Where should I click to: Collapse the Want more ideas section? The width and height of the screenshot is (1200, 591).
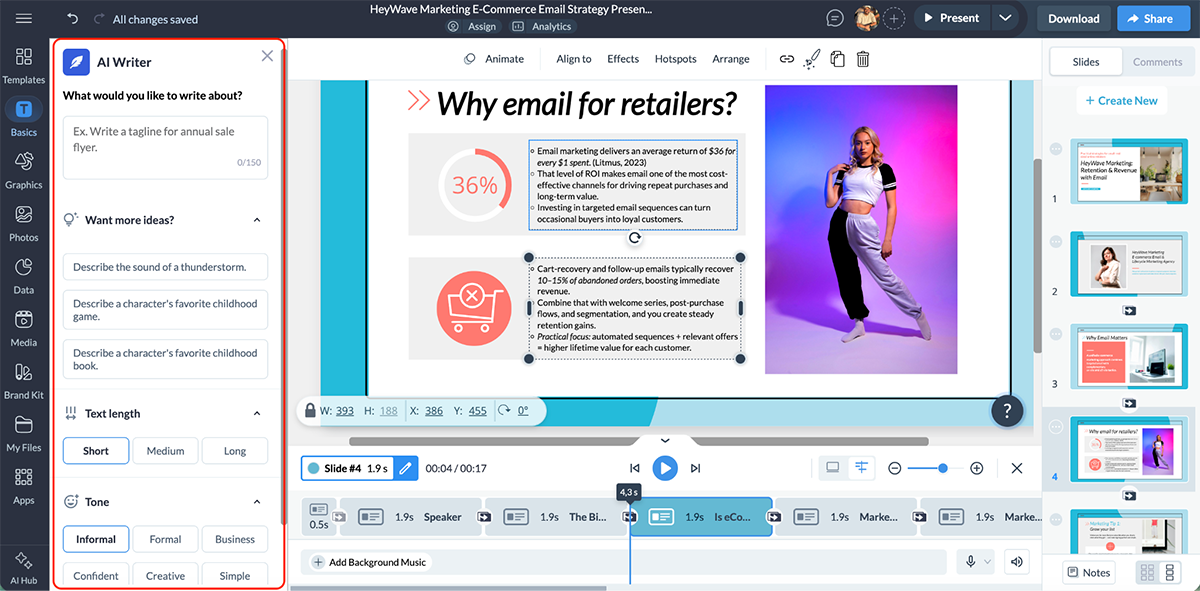pyautogui.click(x=257, y=219)
